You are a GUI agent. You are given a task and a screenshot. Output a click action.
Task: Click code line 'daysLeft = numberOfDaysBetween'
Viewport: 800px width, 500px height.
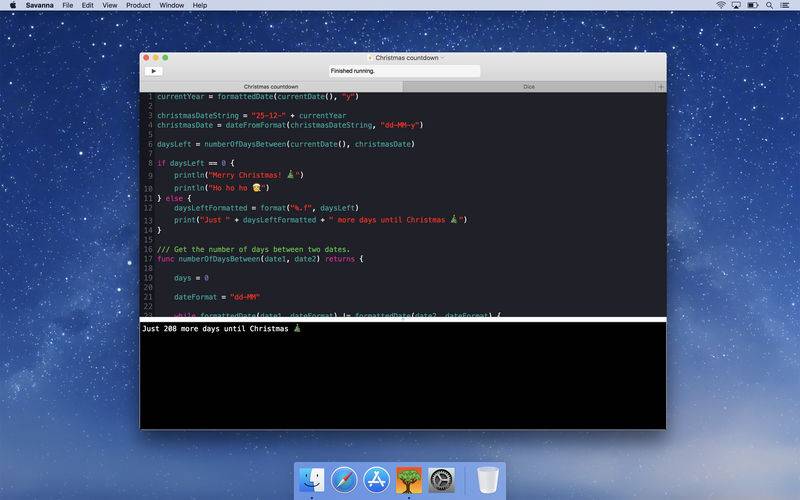[x=286, y=144]
